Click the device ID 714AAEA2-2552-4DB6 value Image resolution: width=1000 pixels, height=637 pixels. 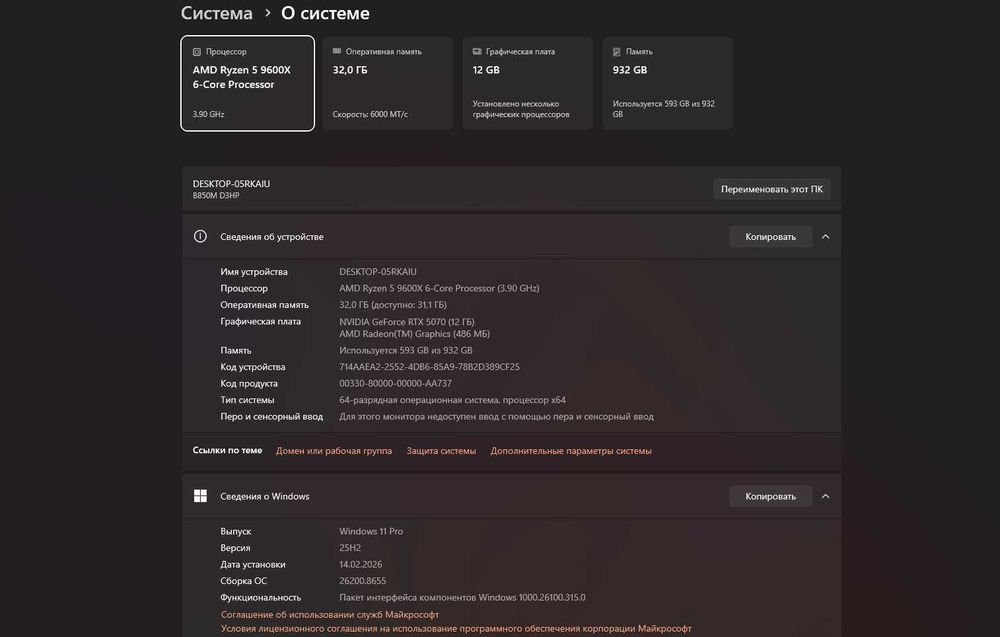tap(429, 367)
